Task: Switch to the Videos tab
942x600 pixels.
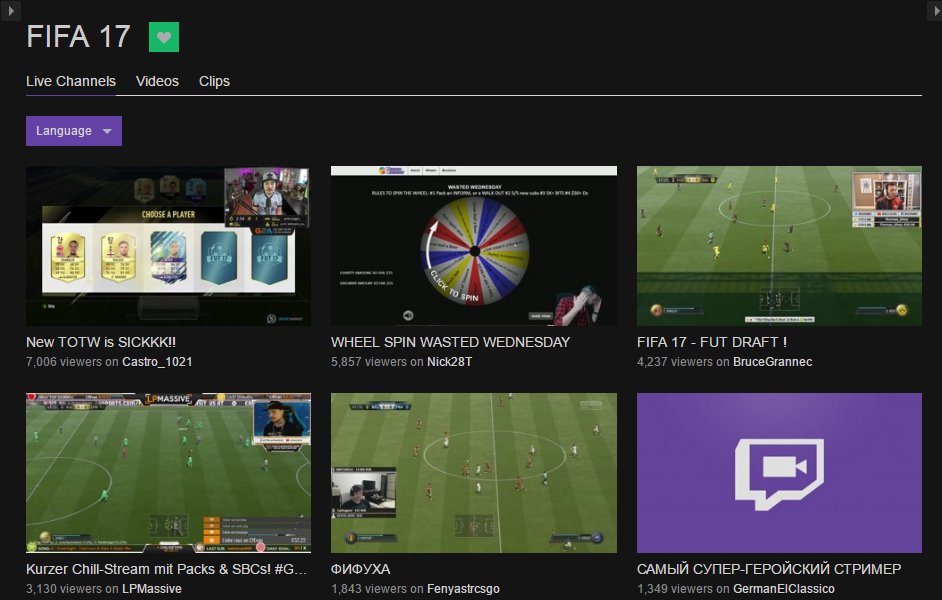Action: (x=157, y=81)
